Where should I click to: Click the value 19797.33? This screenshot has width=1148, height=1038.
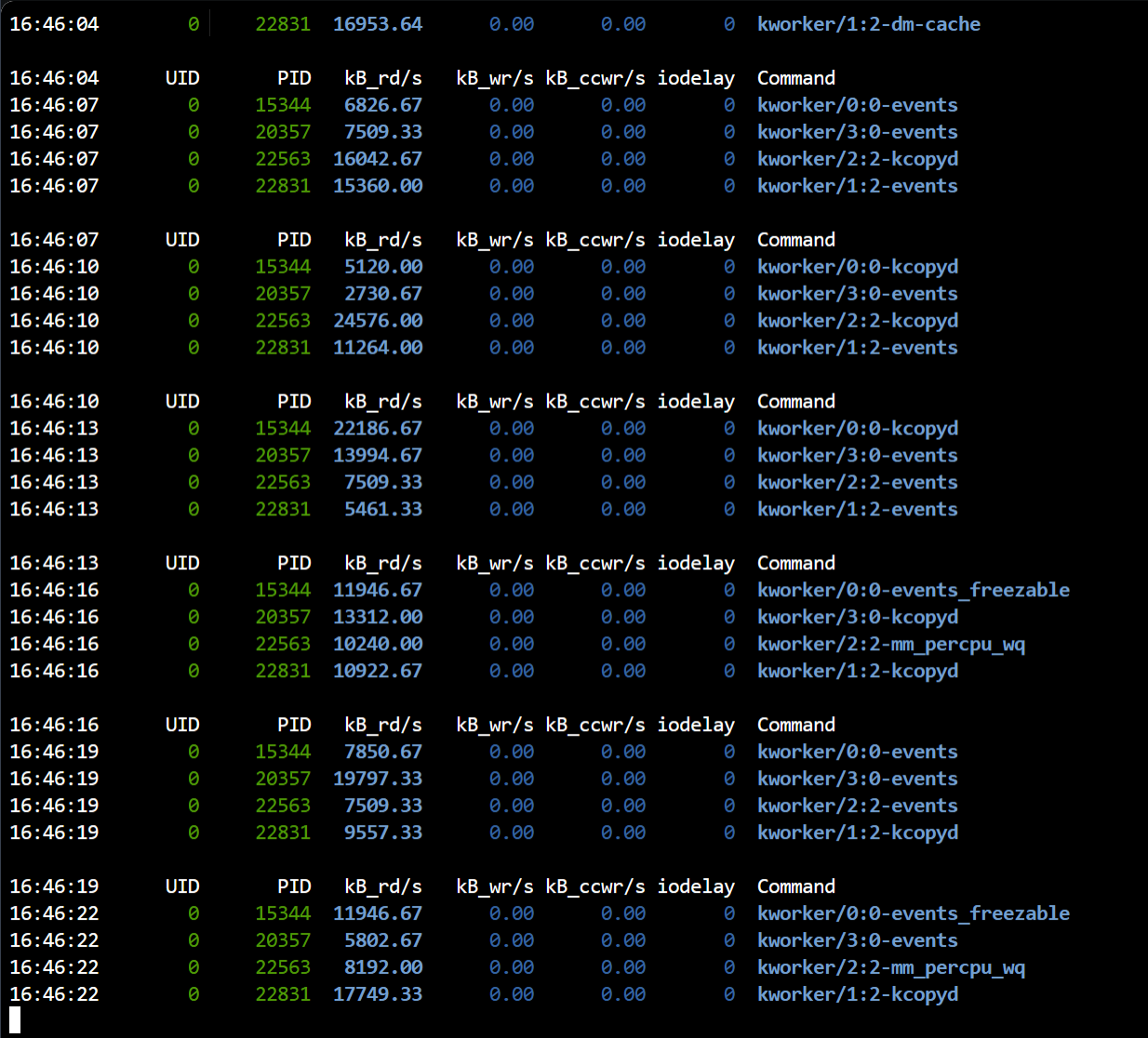coord(378,778)
